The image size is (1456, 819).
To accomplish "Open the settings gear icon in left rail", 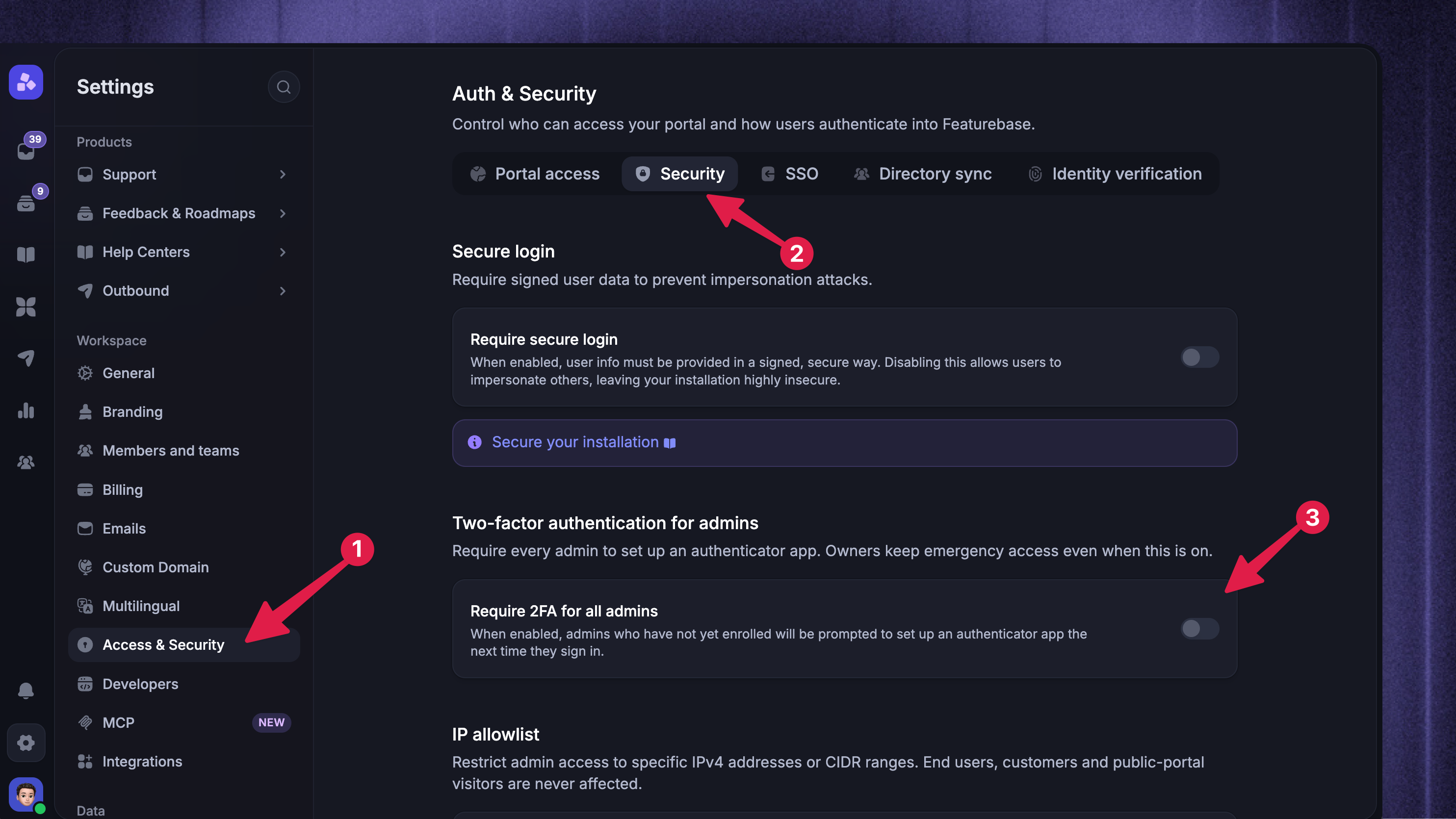I will pos(26,742).
